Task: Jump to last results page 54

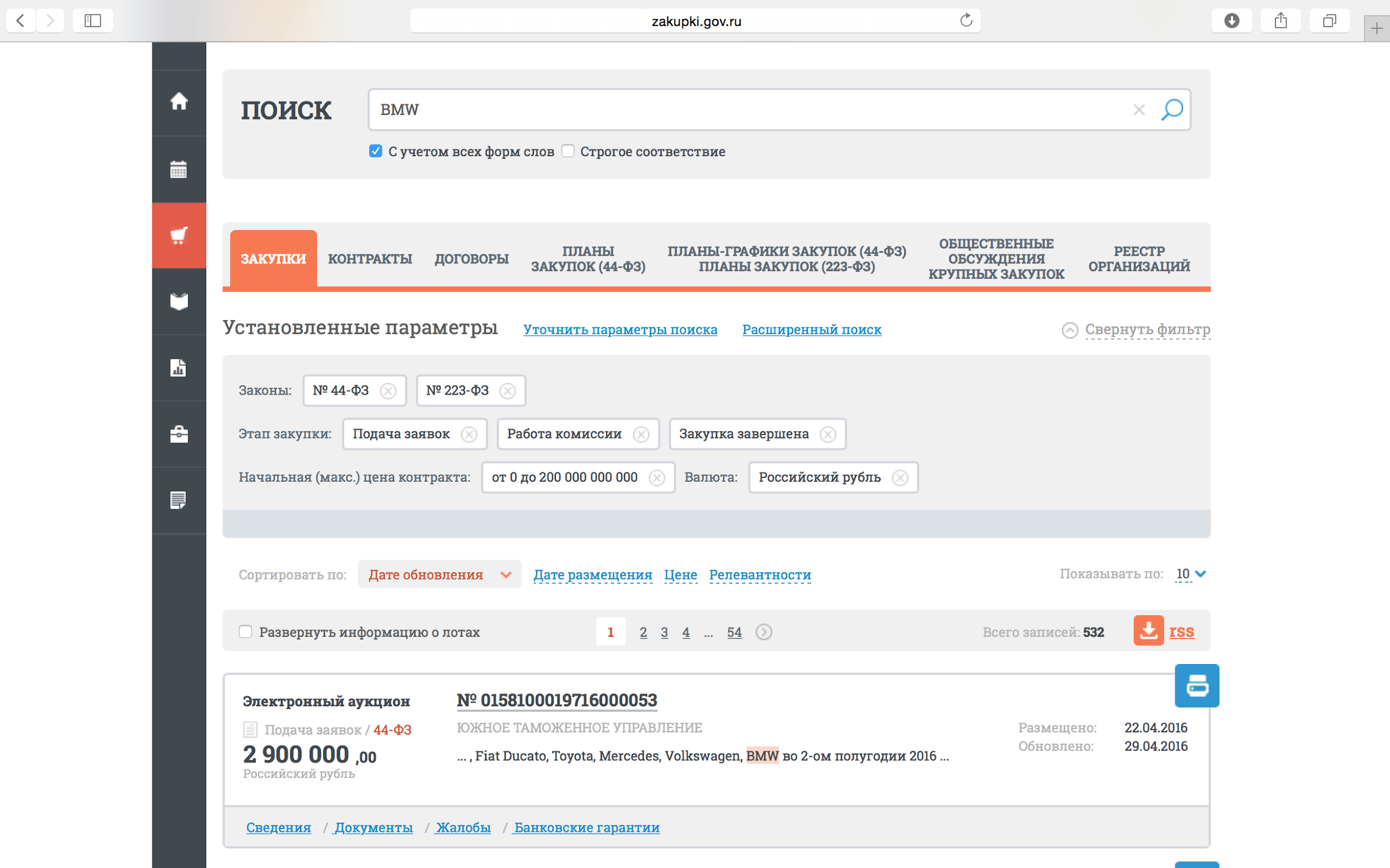Action: point(734,632)
